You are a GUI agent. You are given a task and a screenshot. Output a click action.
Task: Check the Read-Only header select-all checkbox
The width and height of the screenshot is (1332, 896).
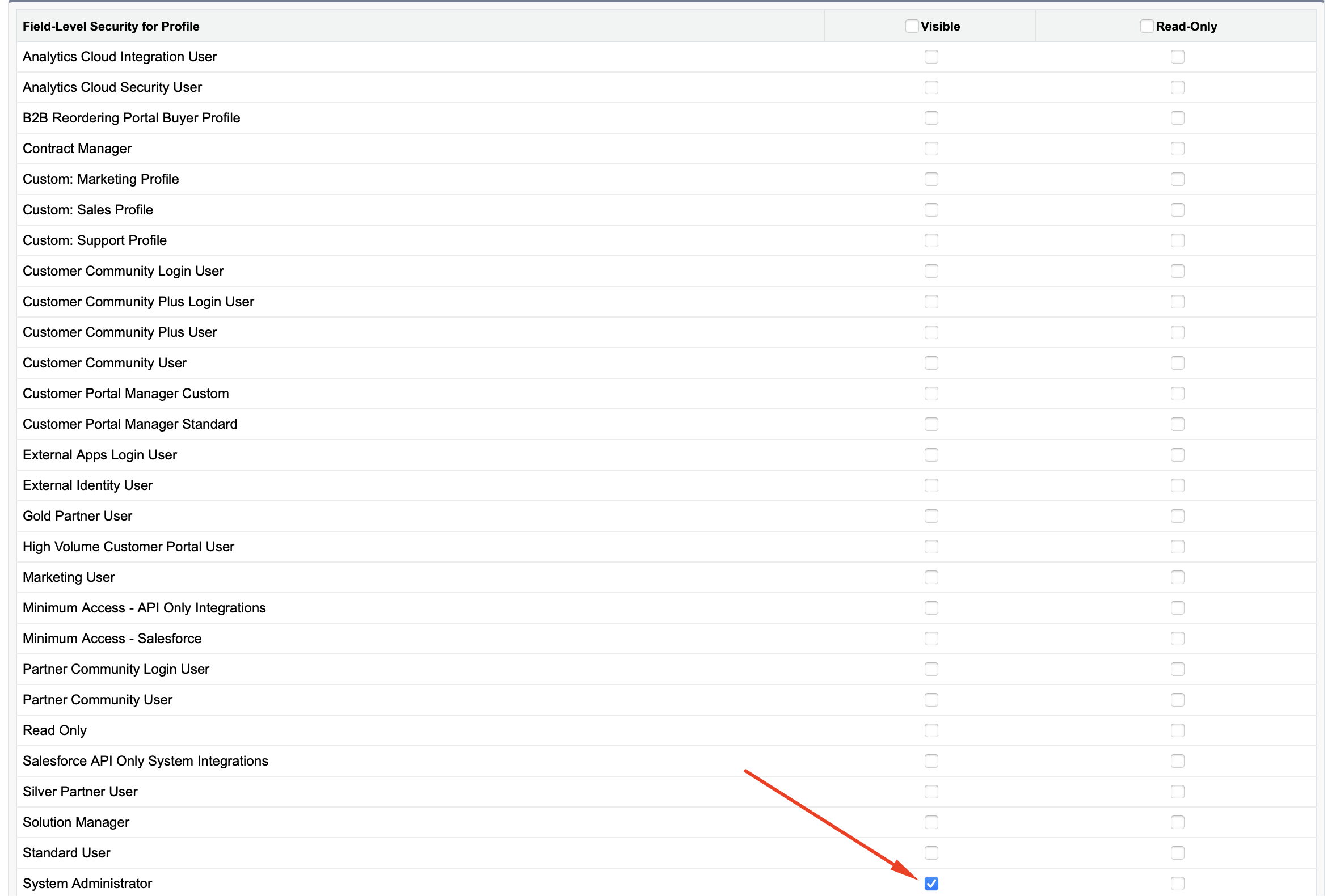[1146, 26]
